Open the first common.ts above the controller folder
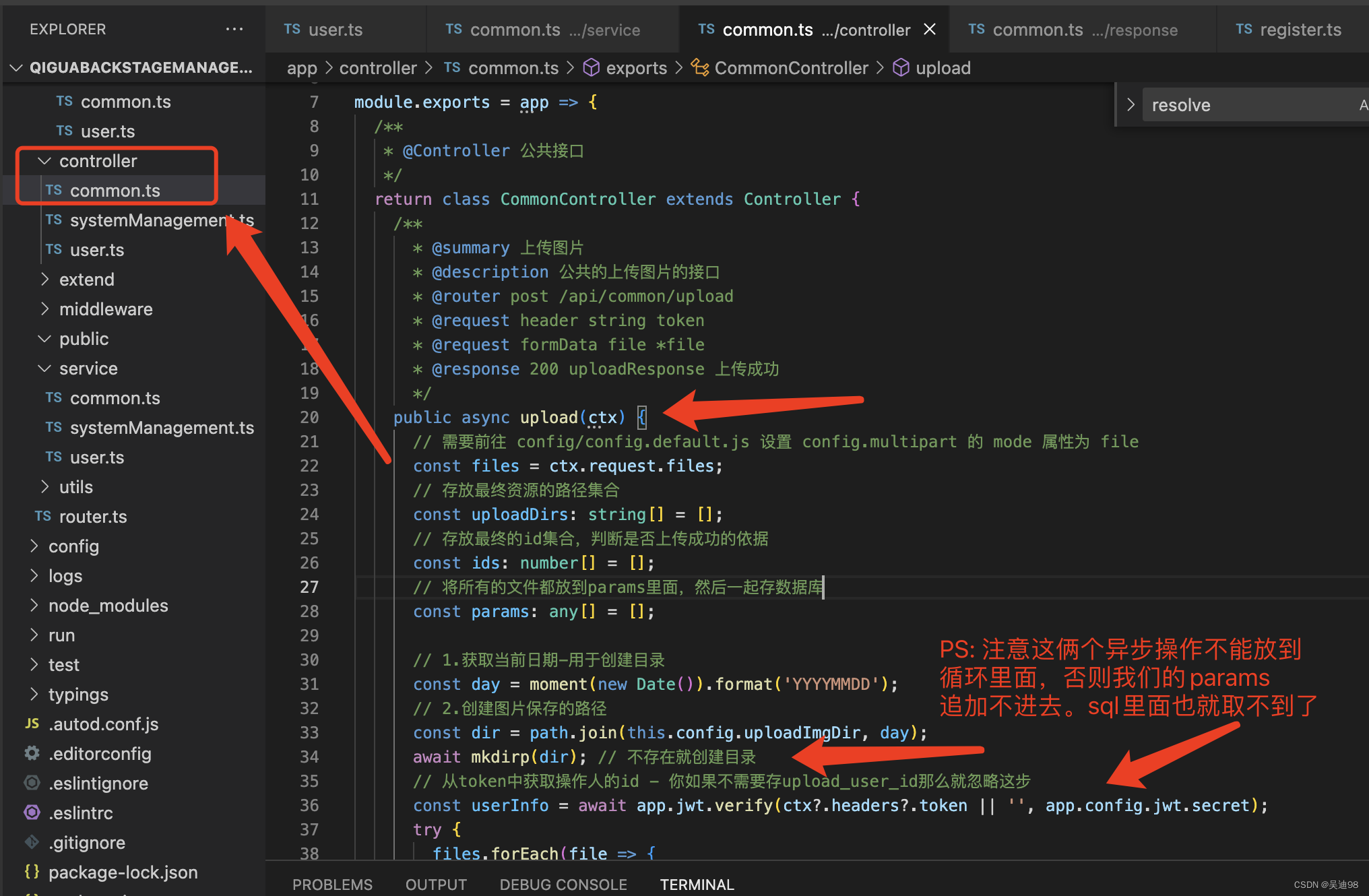The height and width of the screenshot is (896, 1369). (x=134, y=102)
